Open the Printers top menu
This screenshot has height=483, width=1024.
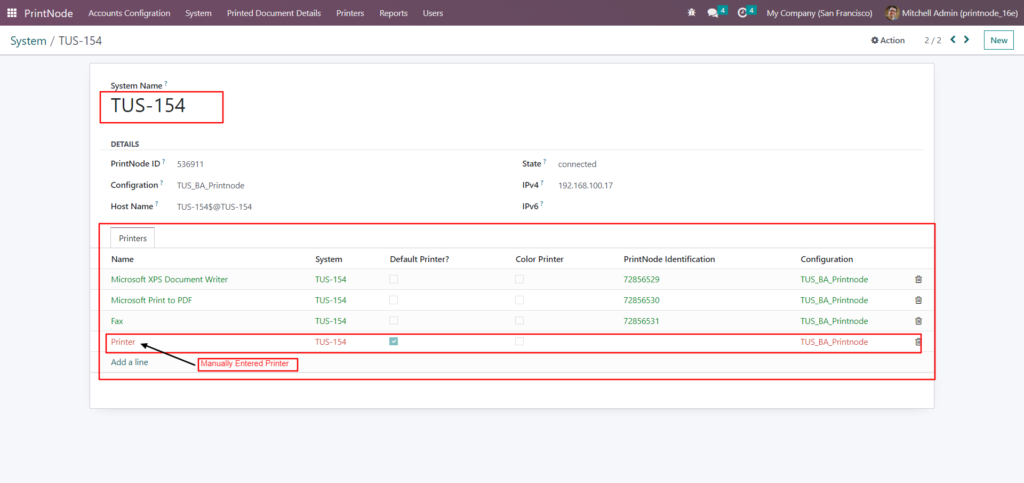coord(350,13)
